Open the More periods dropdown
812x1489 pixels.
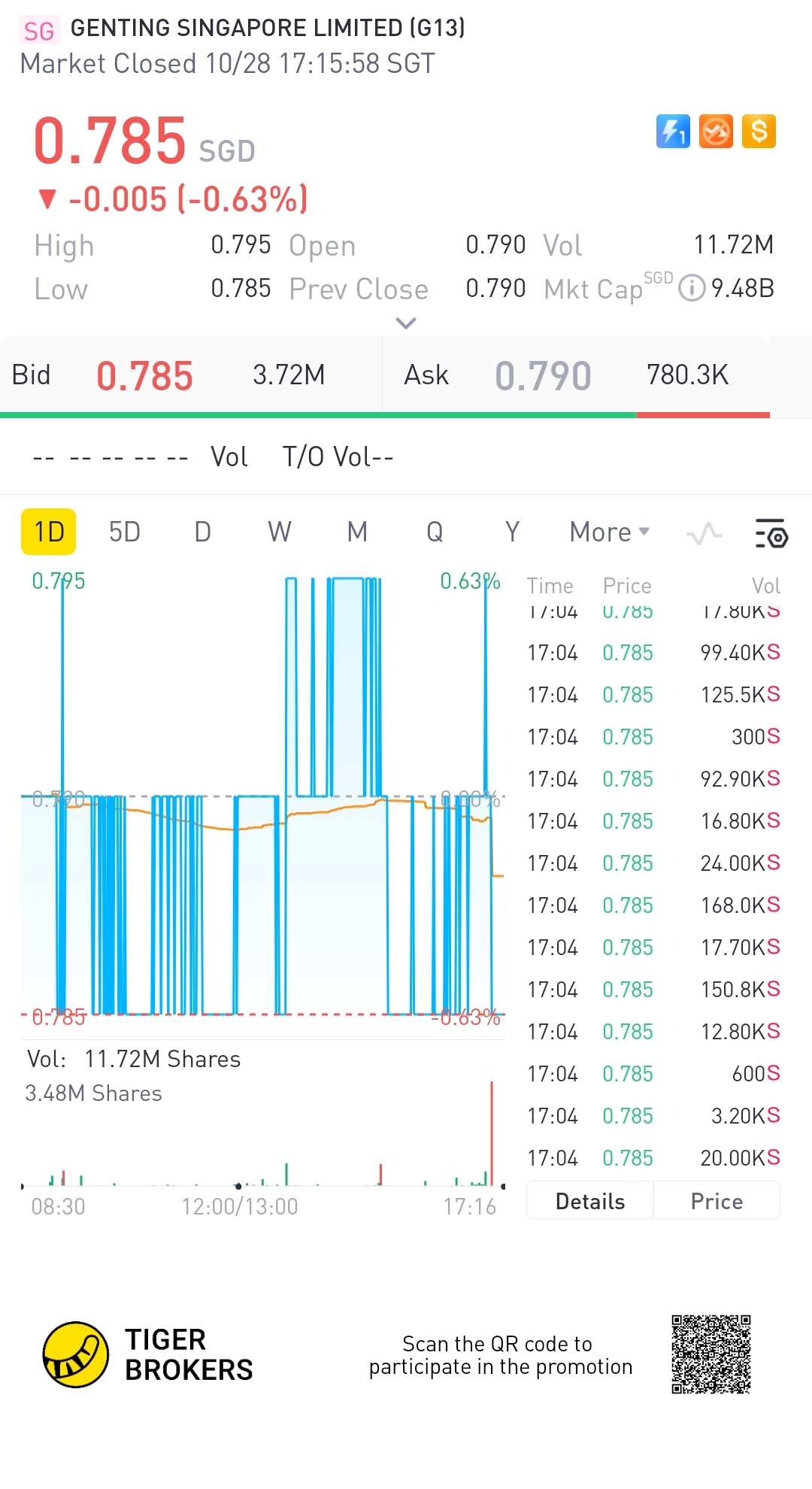coord(610,532)
